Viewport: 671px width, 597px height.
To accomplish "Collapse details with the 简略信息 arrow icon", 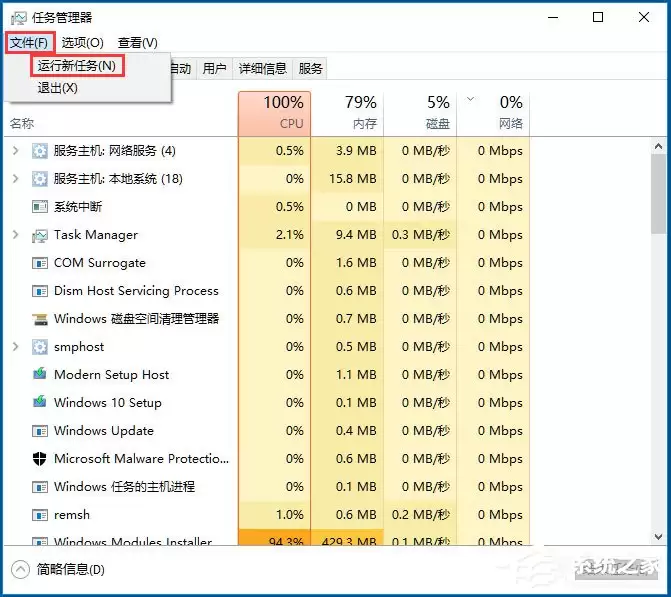I will click(x=21, y=570).
